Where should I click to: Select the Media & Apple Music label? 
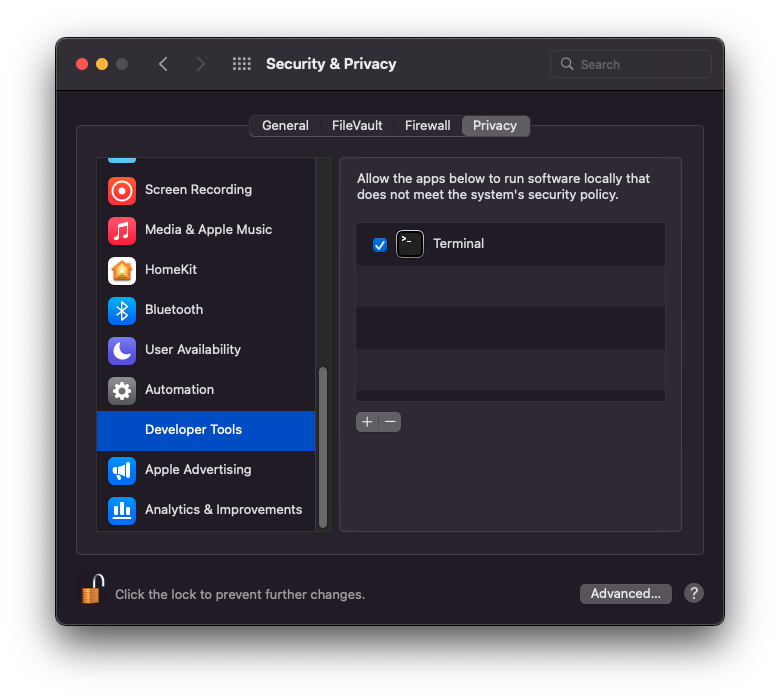(x=208, y=229)
